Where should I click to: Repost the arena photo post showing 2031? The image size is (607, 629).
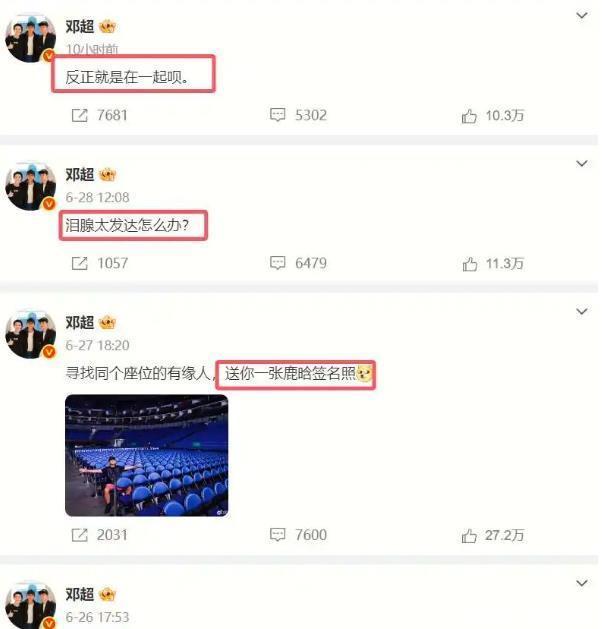pyautogui.click(x=99, y=535)
